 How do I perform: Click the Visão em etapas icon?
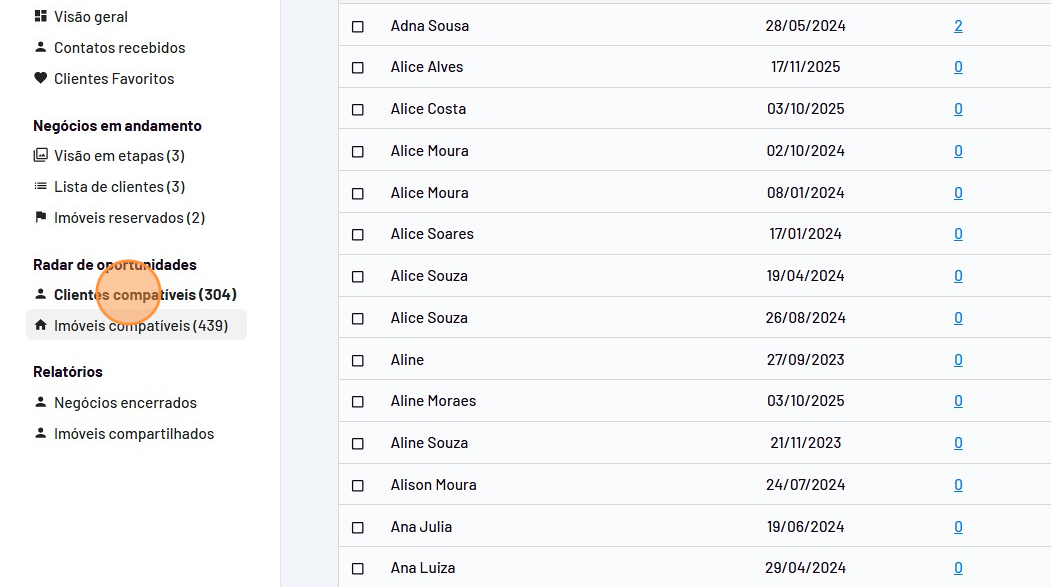point(40,156)
